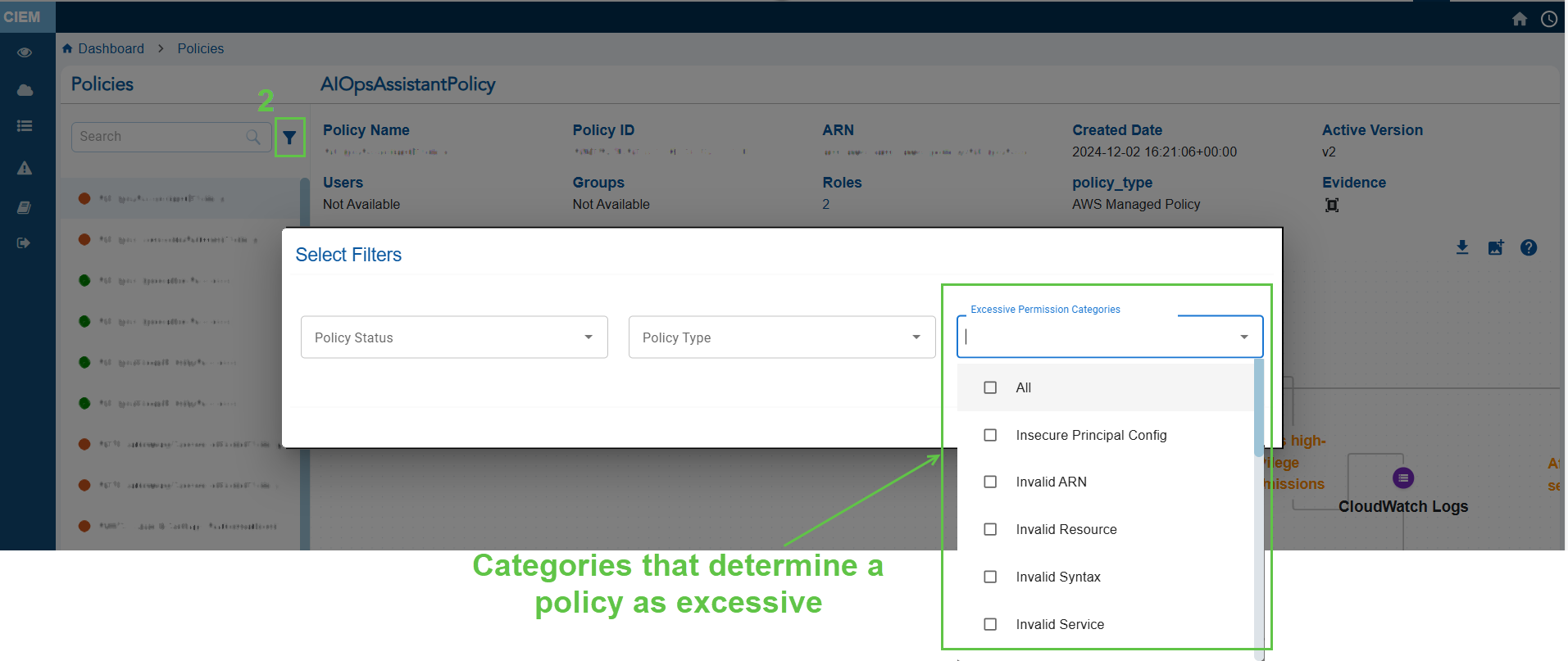Click the Policies breadcrumb link
1568x661 pixels.
click(200, 48)
